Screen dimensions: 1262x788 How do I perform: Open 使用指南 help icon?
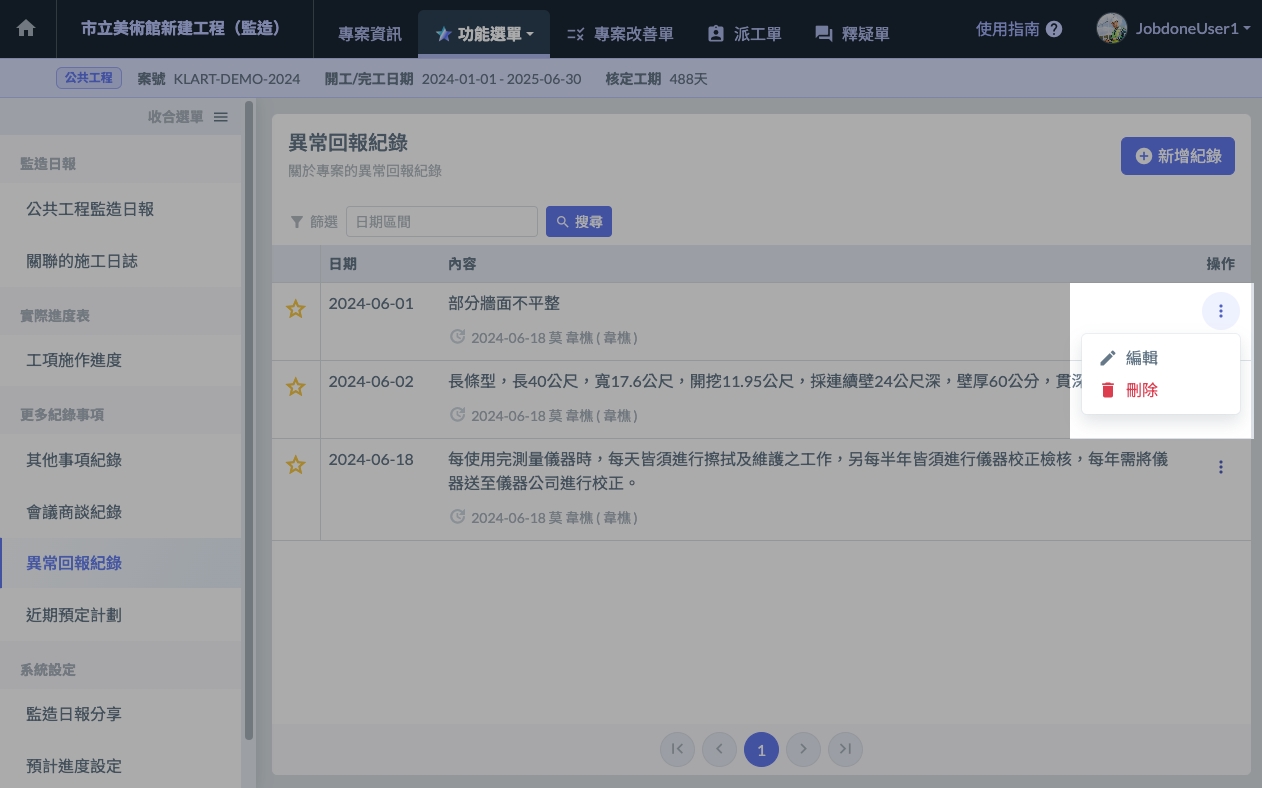(1053, 30)
